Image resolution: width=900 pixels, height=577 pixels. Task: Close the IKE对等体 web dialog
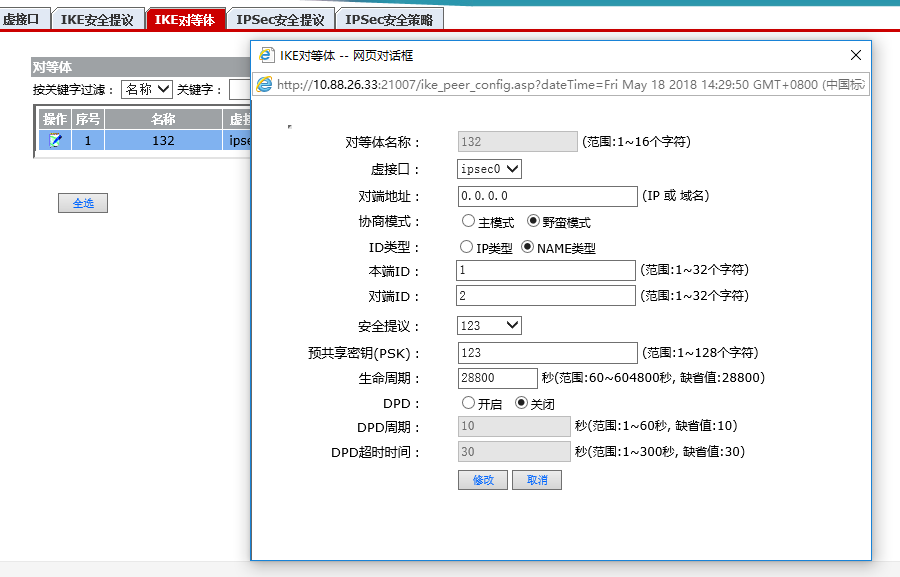coord(856,55)
